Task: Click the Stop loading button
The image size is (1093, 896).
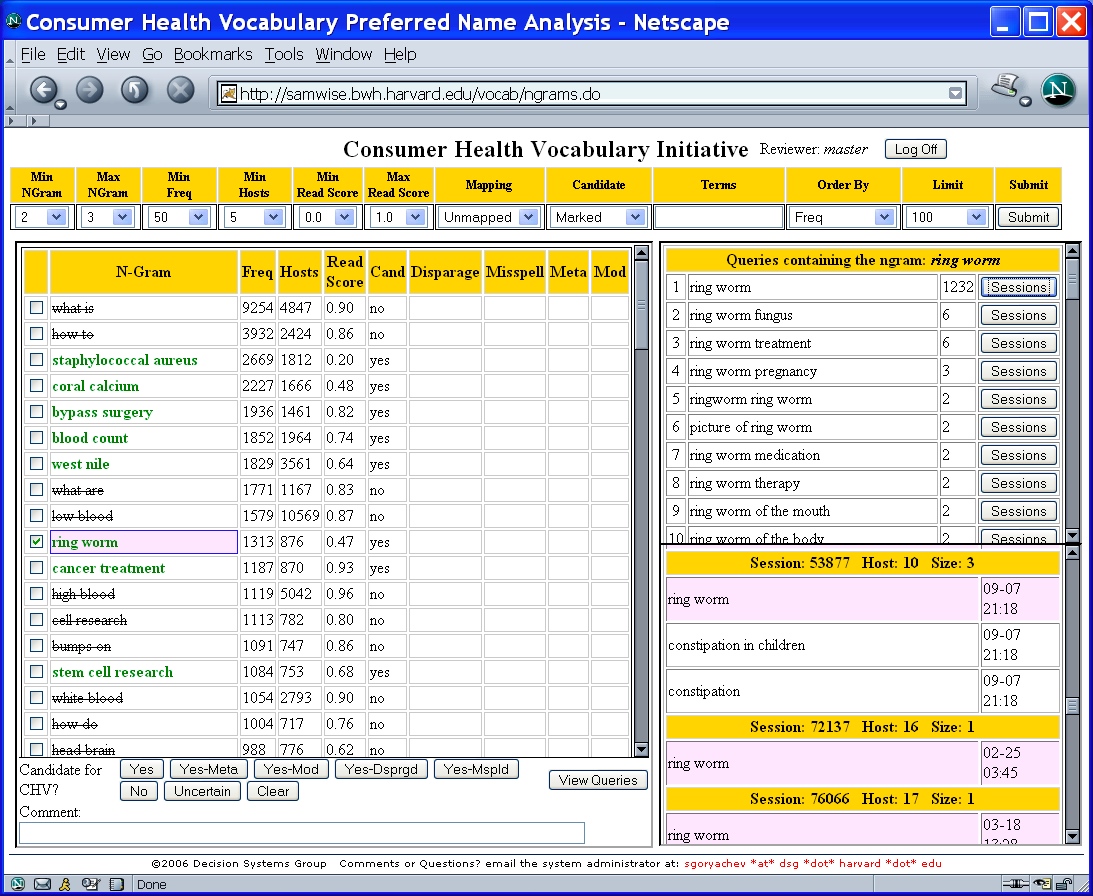Action: click(180, 91)
